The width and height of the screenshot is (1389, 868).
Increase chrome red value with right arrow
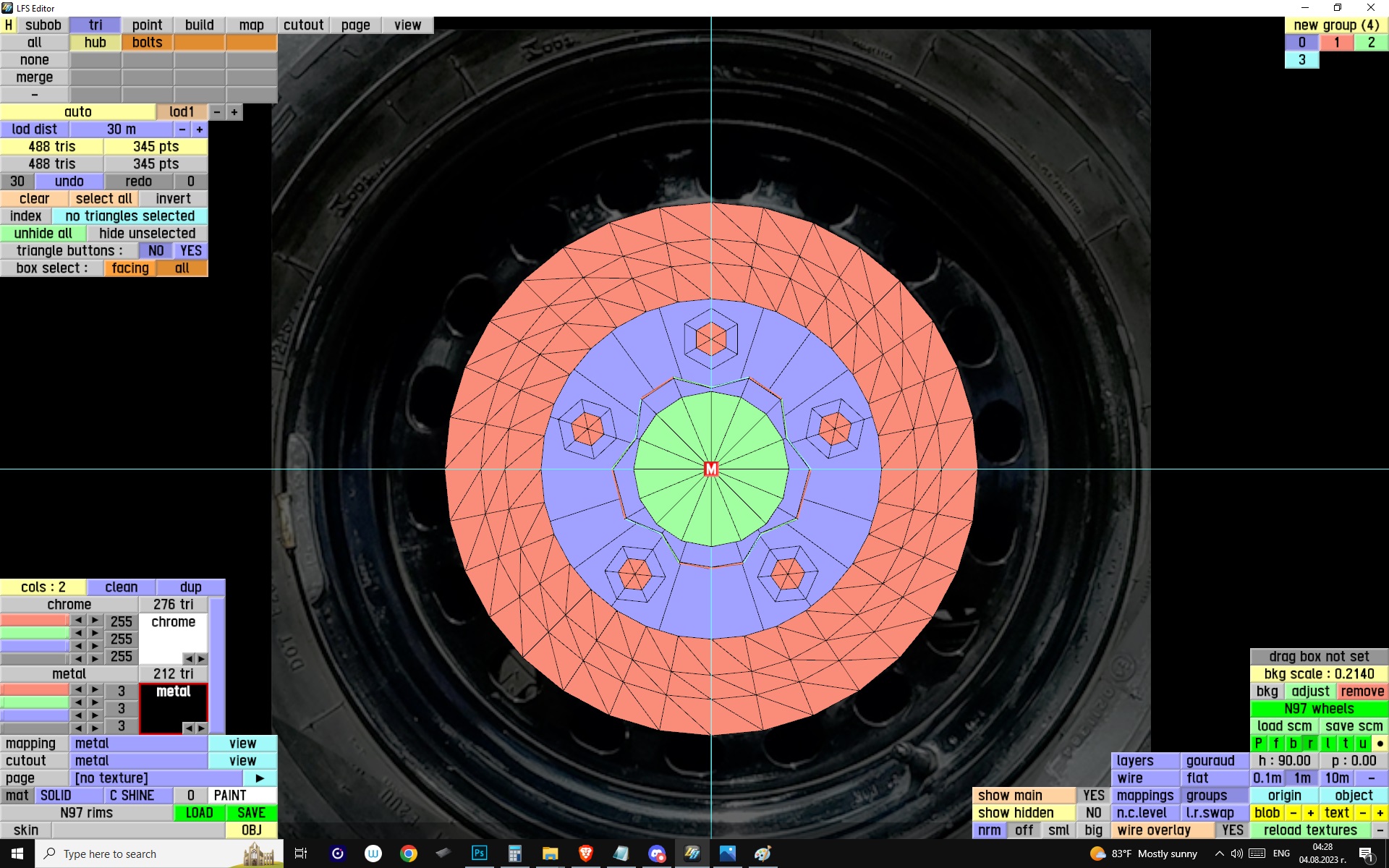95,620
